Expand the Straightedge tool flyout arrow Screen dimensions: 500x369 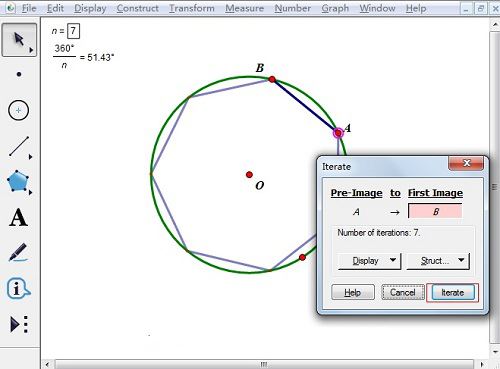tap(31, 156)
